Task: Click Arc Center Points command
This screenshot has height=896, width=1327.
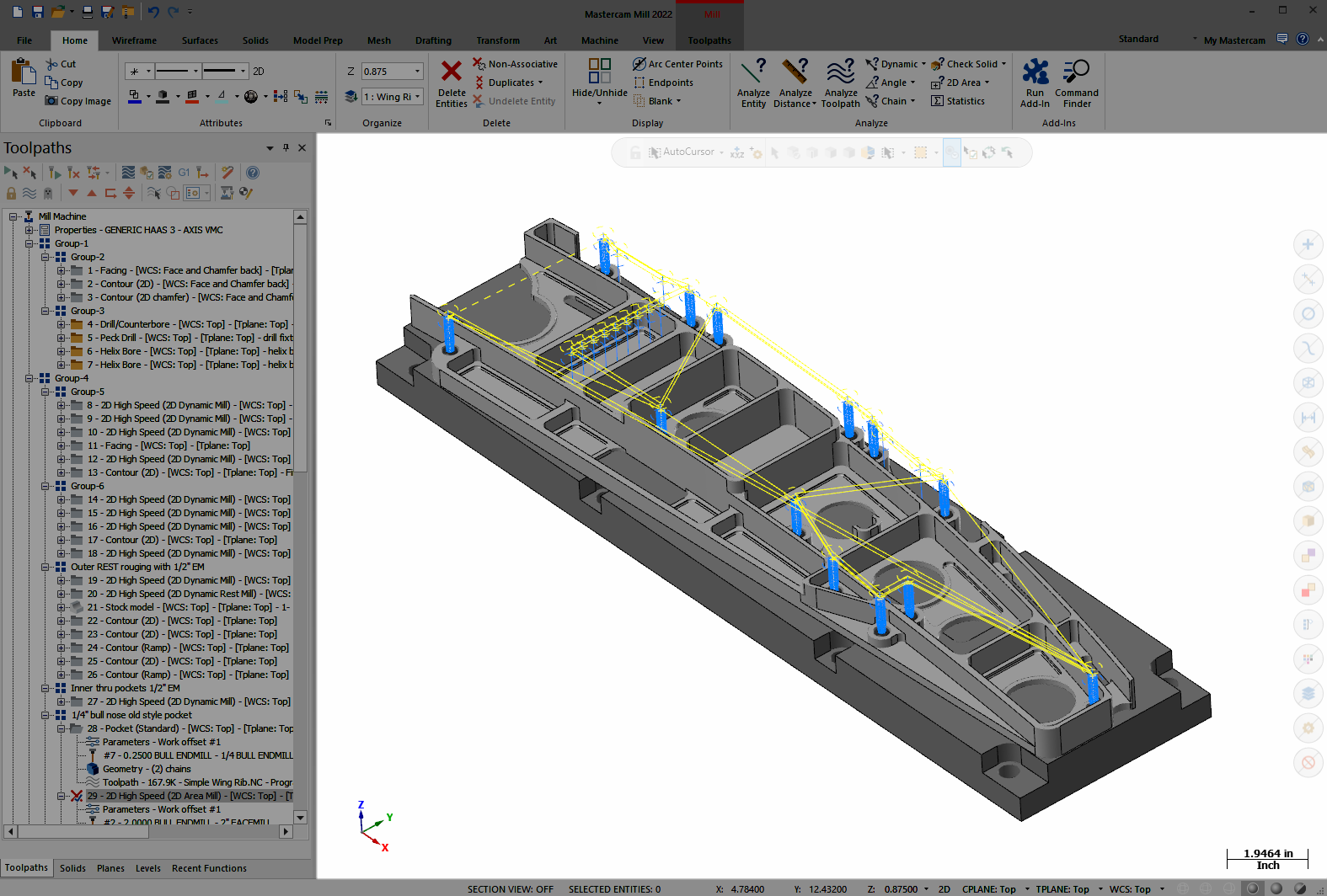Action: coord(677,64)
